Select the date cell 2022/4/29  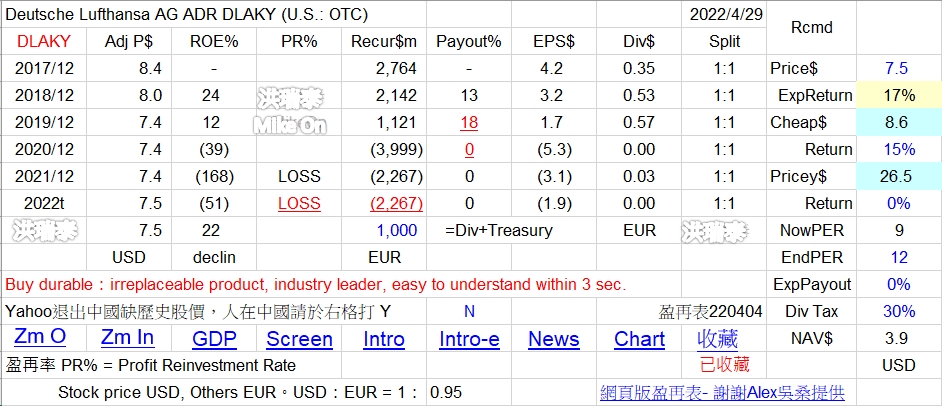(725, 14)
